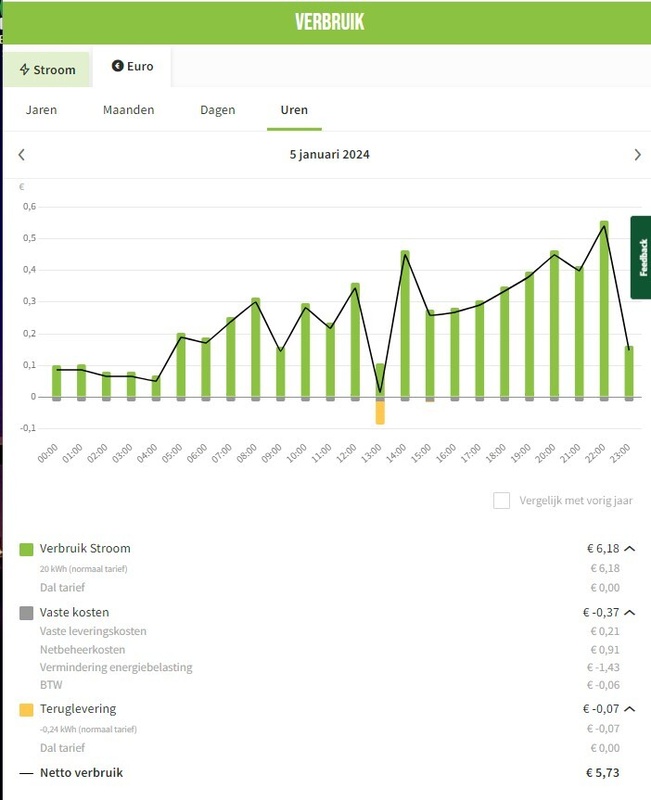Click the 5 januari 2024 date label
This screenshot has height=800, width=651.
click(329, 155)
